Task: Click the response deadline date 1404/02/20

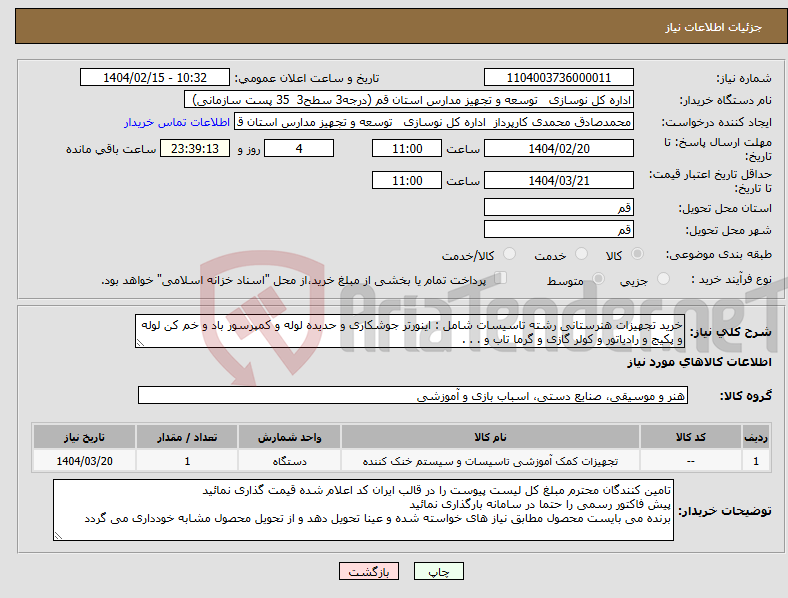Action: (x=558, y=148)
